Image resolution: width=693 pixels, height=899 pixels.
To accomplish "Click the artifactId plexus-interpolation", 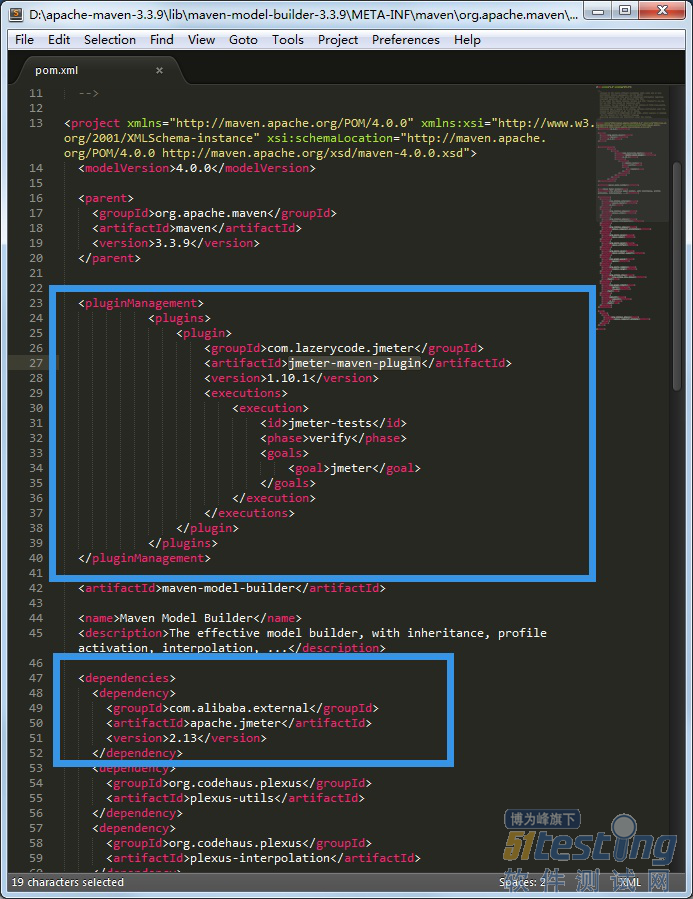I will tap(260, 858).
